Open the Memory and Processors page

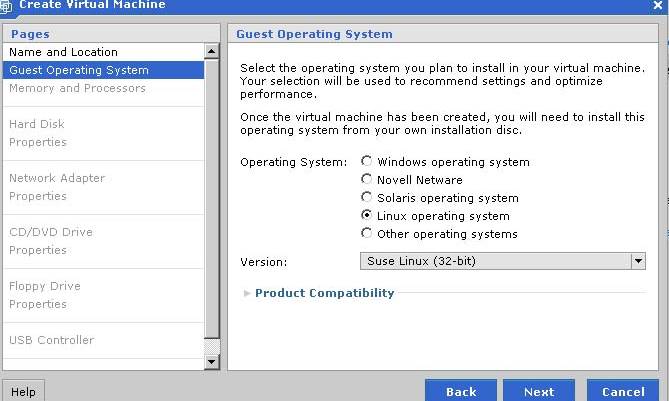click(x=77, y=88)
